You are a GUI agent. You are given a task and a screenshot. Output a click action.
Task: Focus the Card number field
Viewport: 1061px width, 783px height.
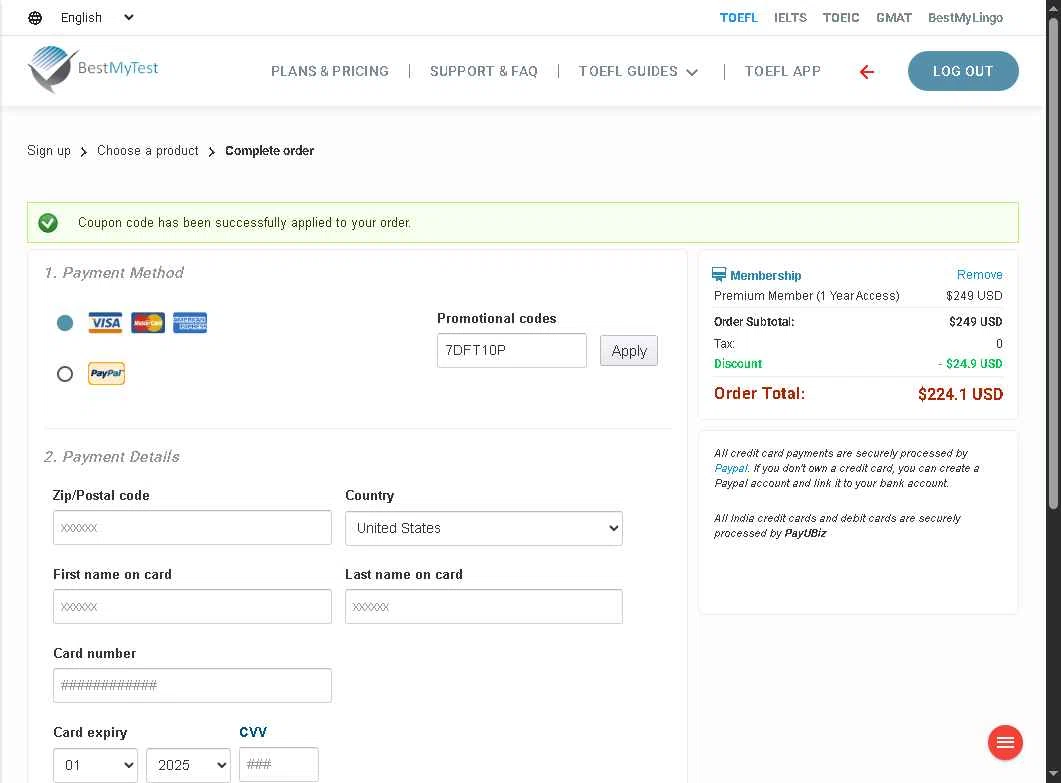pyautogui.click(x=192, y=686)
